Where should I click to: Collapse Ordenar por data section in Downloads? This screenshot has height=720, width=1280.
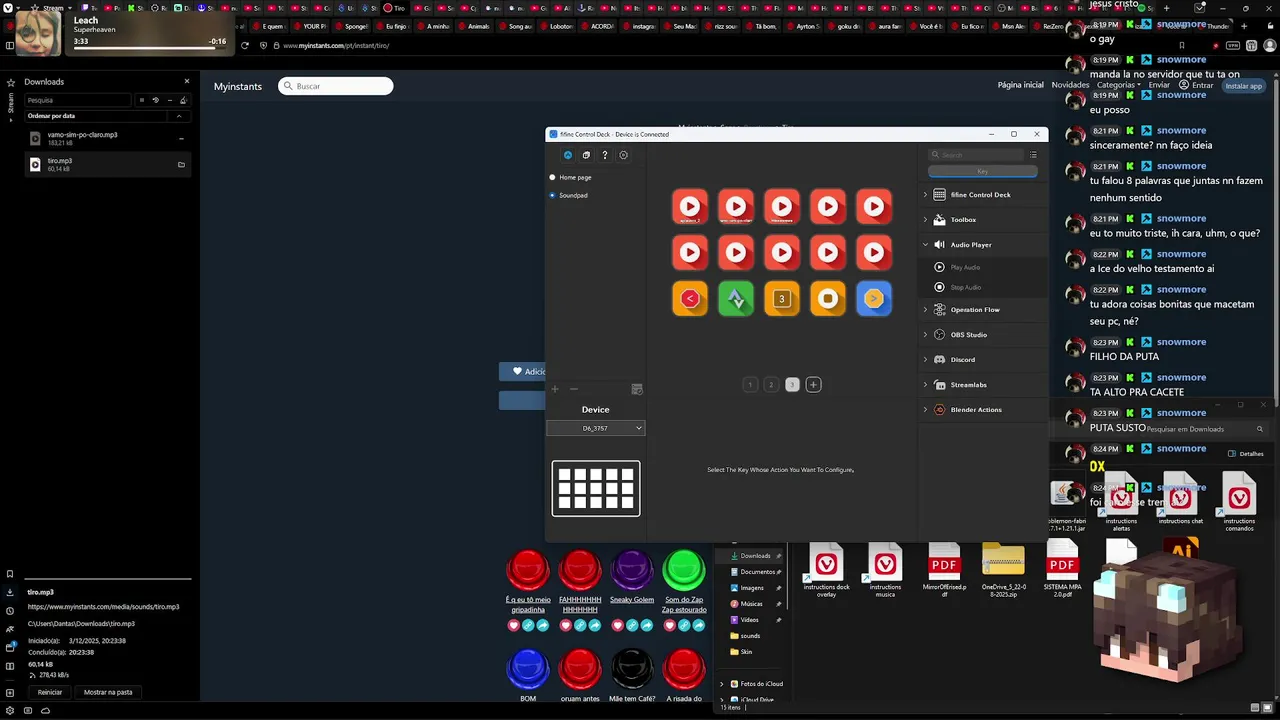tap(179, 116)
